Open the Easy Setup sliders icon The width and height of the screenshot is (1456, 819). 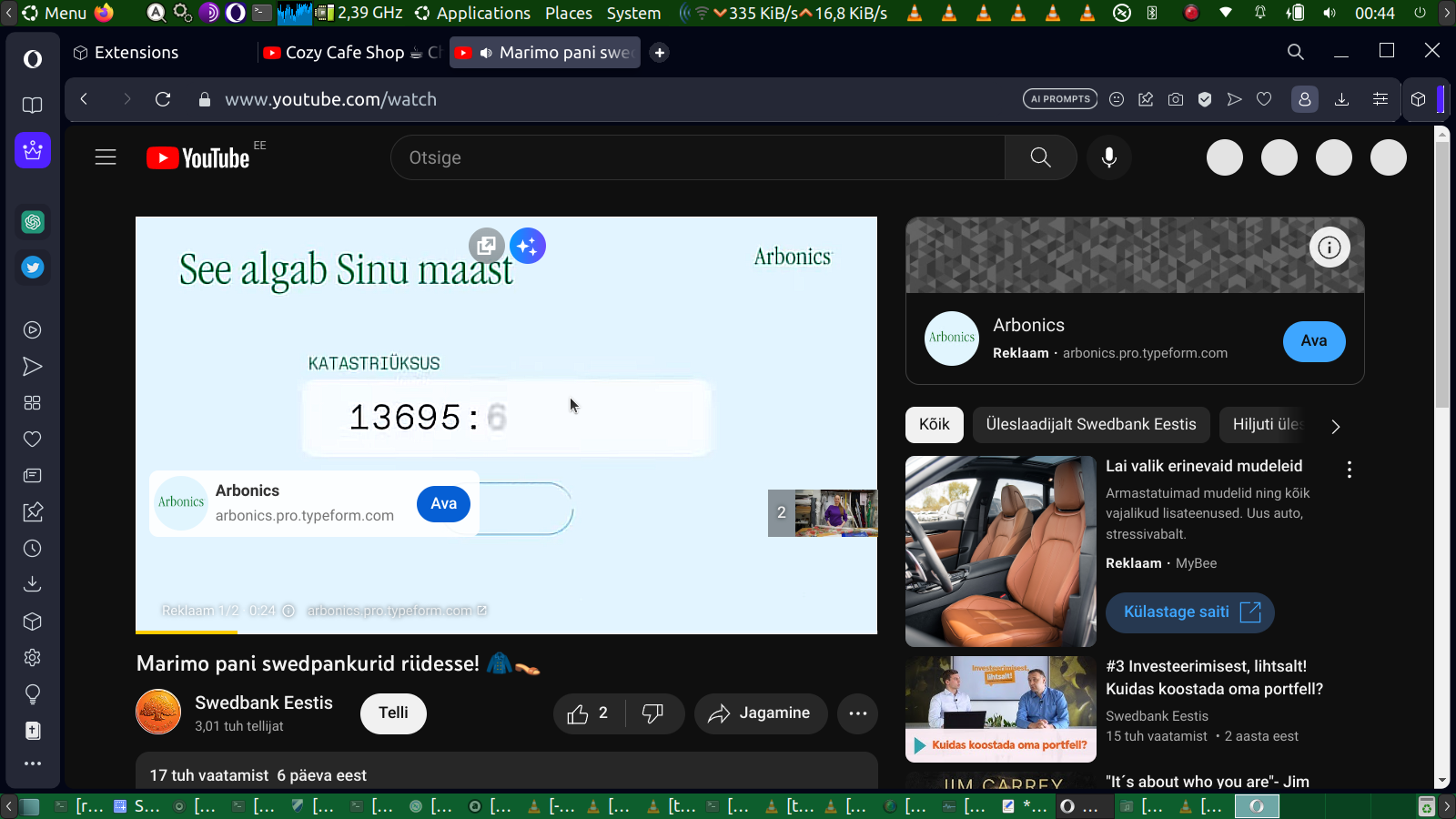(x=1380, y=99)
